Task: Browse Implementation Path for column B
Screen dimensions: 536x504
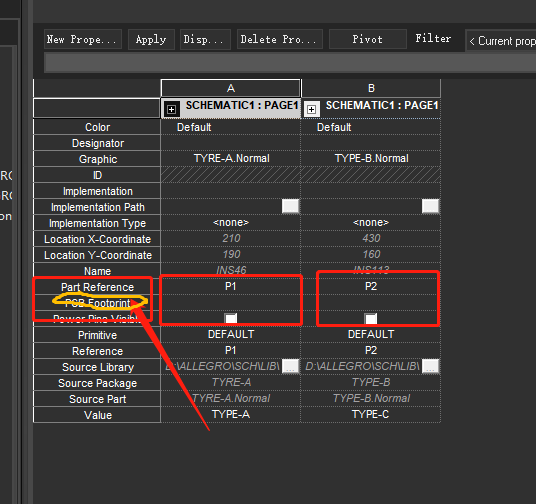Action: (430, 206)
